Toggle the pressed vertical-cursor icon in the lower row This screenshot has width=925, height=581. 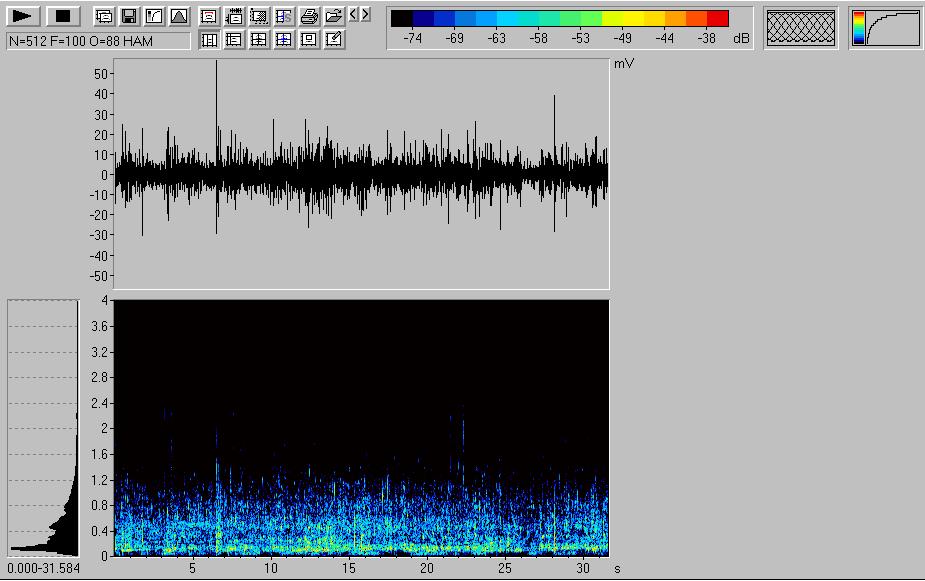(x=209, y=39)
